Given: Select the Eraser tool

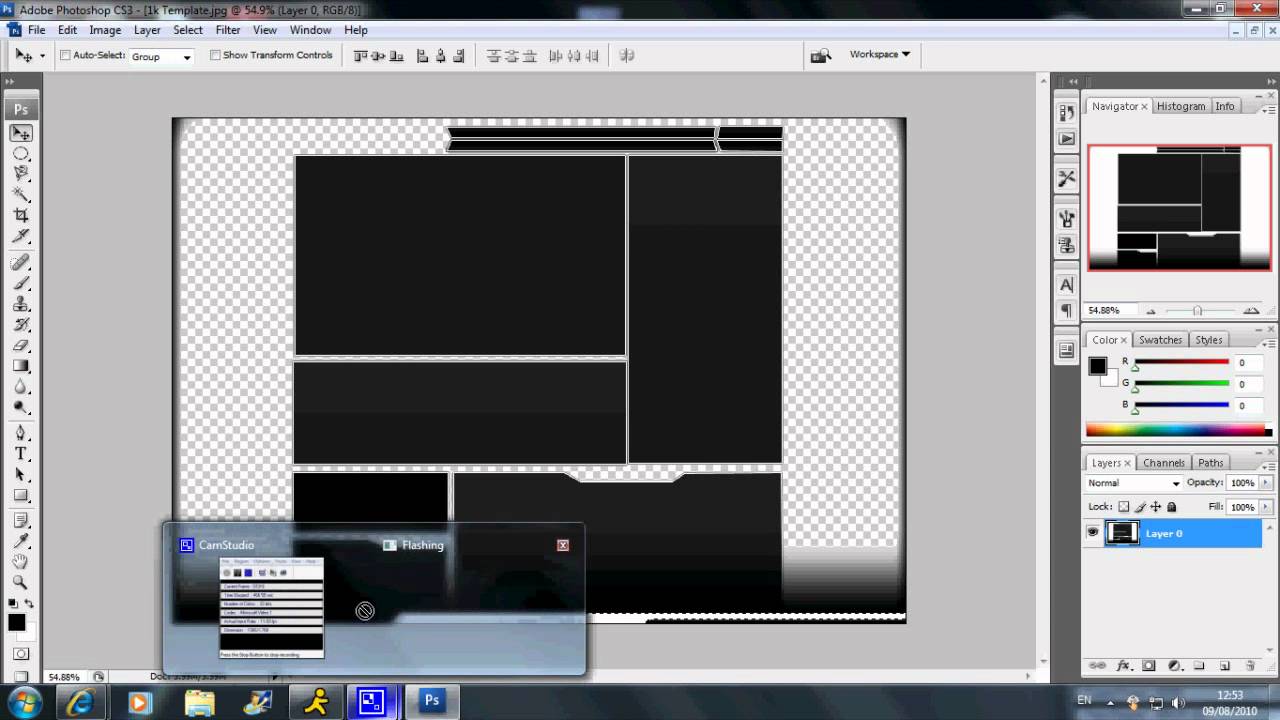Looking at the screenshot, I should 21,345.
